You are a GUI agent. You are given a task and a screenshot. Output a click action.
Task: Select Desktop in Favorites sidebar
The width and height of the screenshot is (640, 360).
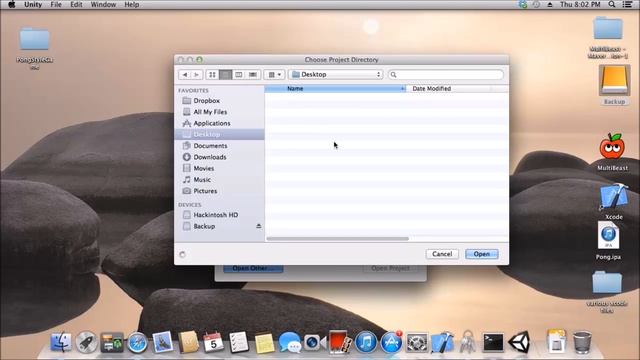point(219,134)
